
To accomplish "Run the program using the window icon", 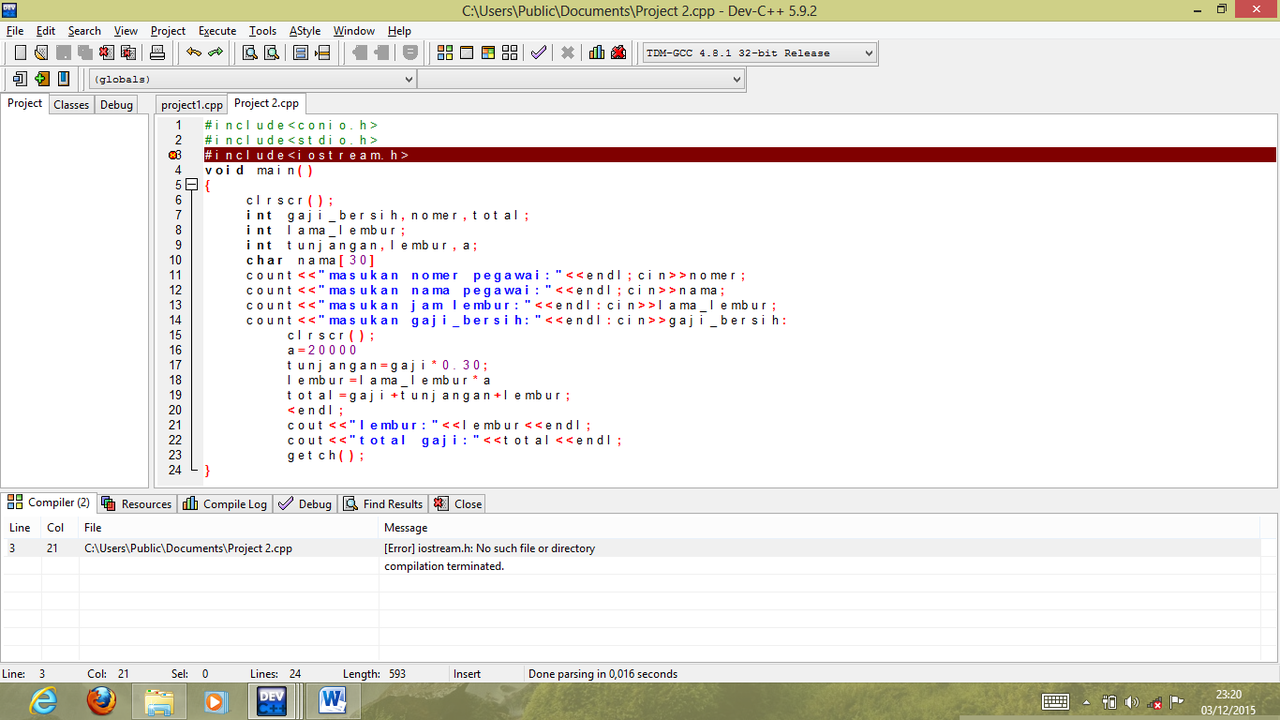I will [466, 53].
